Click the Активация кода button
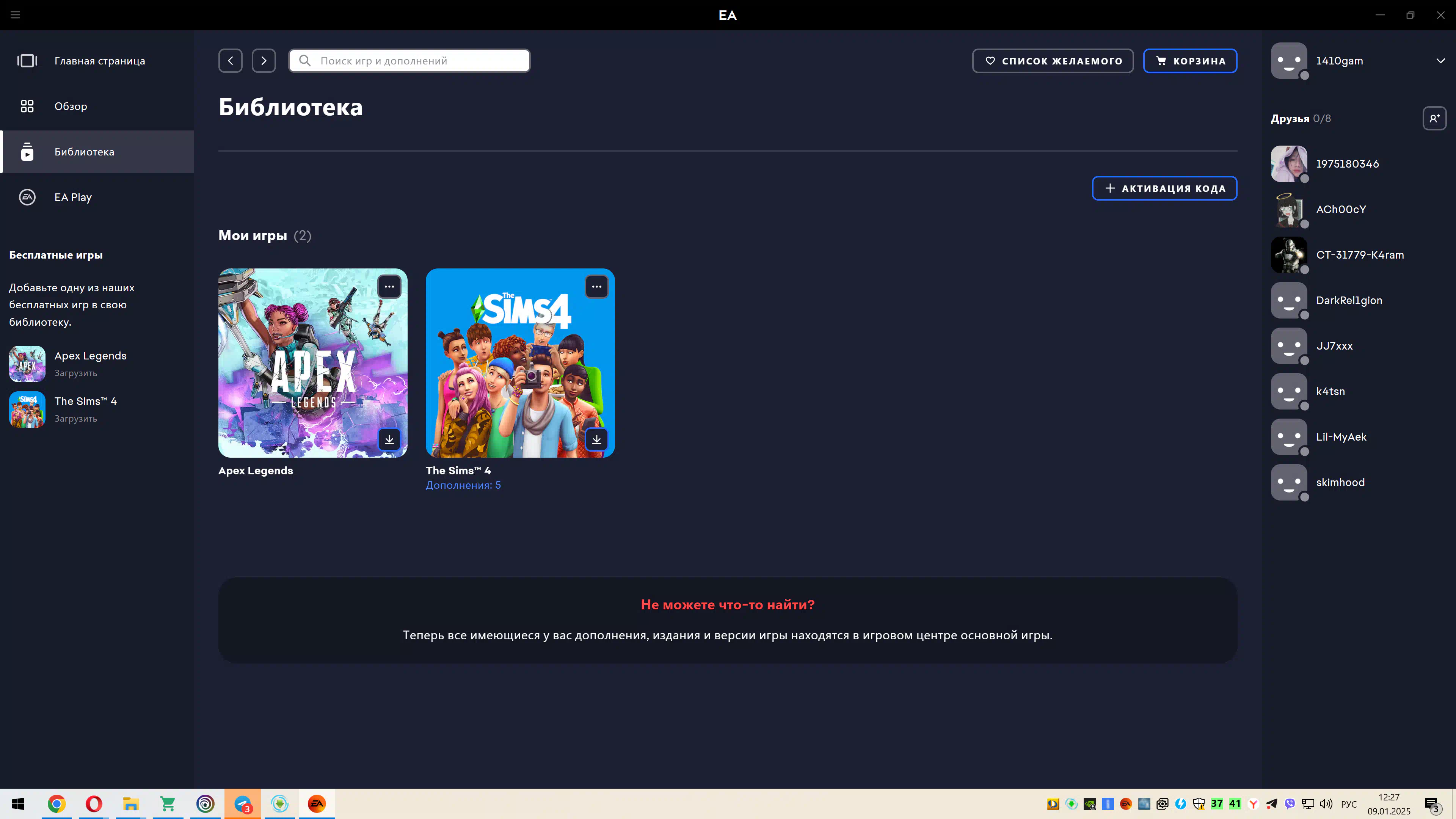The height and width of the screenshot is (819, 1456). click(1164, 188)
